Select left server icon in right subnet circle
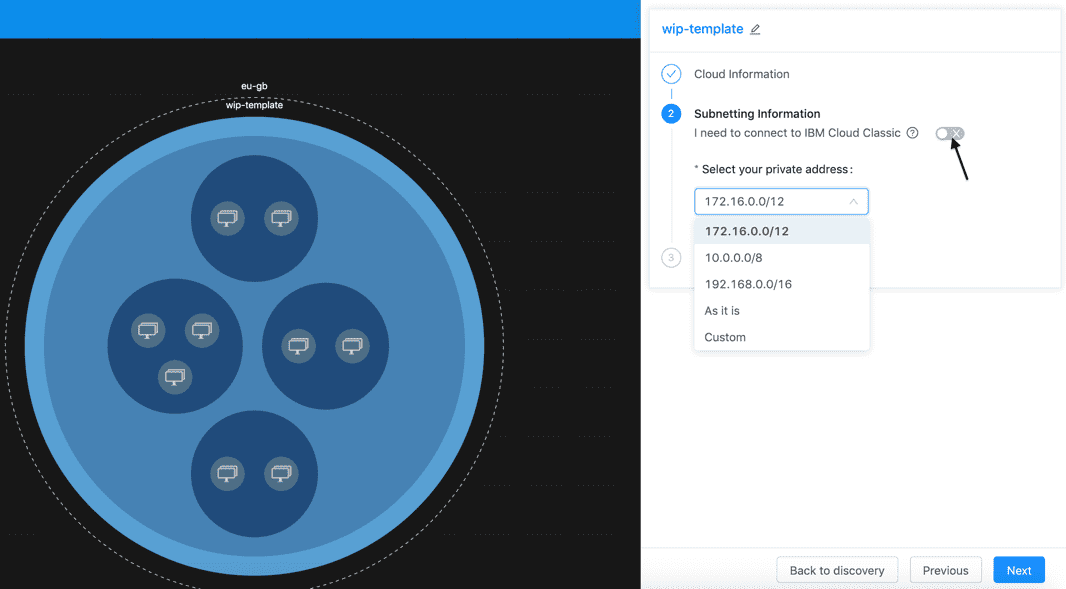This screenshot has width=1066, height=589. 298,346
